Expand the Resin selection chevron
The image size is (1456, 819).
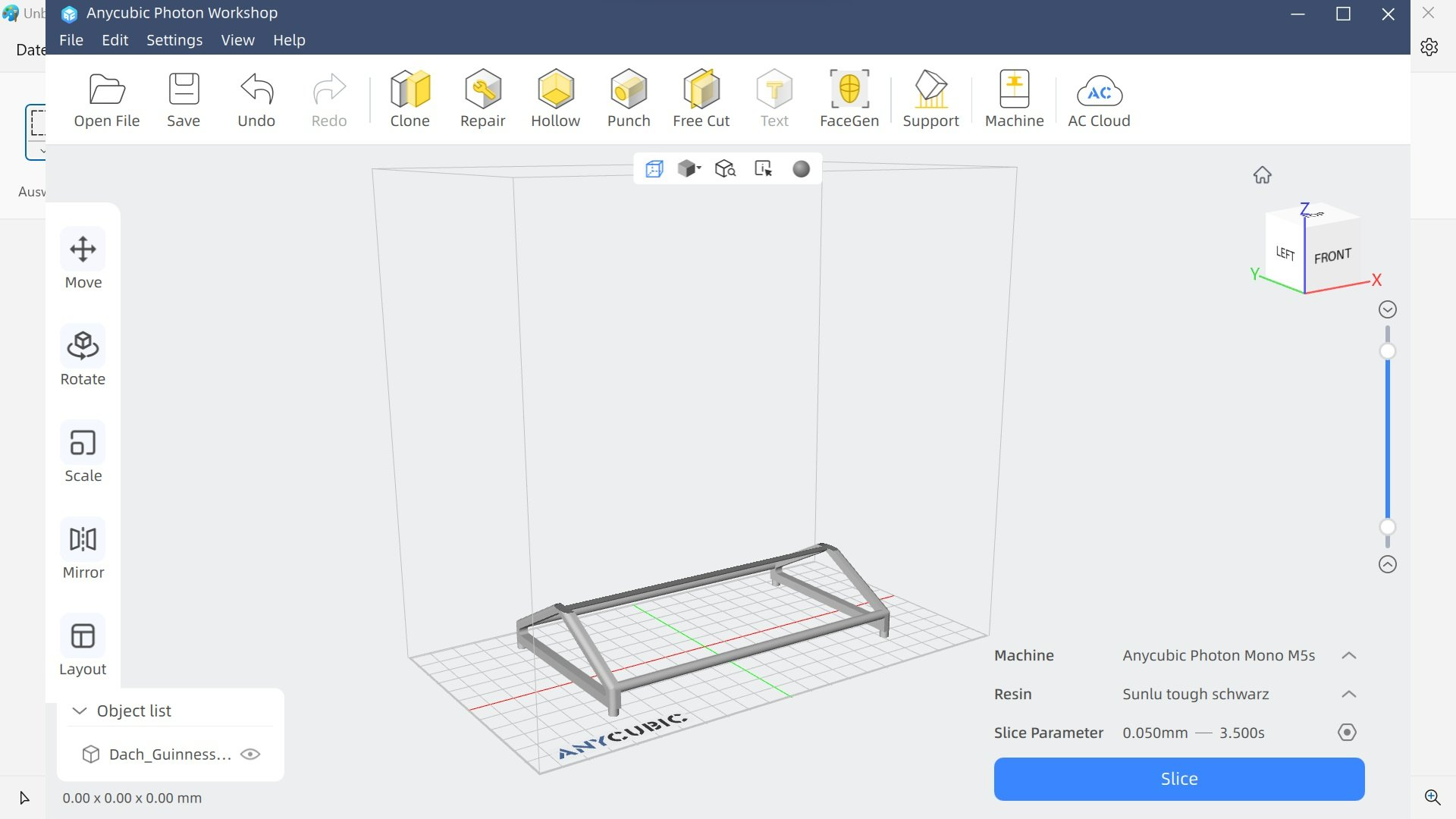tap(1348, 694)
